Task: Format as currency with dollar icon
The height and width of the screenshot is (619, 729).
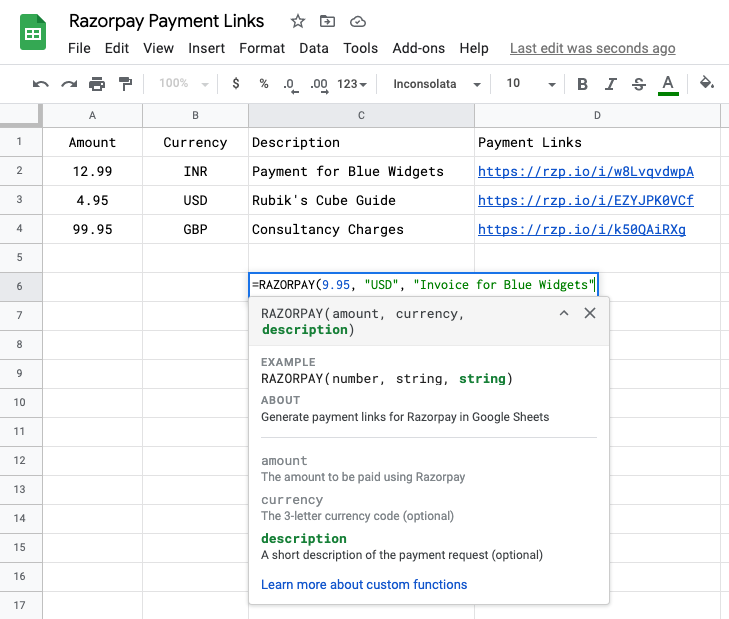Action: (x=236, y=84)
